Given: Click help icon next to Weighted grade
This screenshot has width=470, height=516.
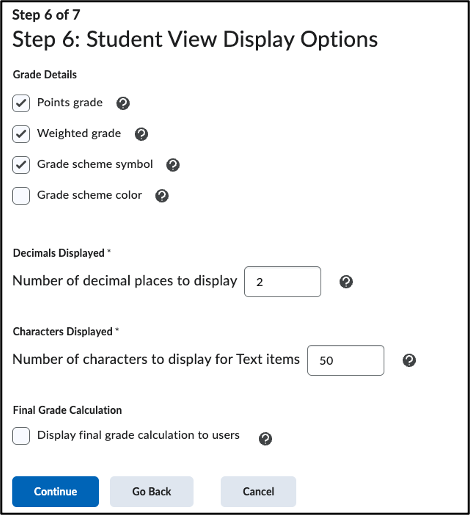Looking at the screenshot, I should click(141, 134).
